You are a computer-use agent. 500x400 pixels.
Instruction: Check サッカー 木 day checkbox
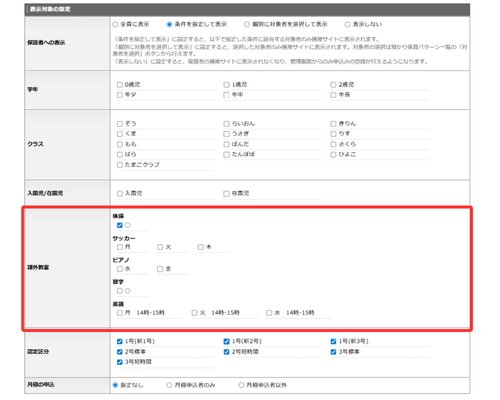200,247
